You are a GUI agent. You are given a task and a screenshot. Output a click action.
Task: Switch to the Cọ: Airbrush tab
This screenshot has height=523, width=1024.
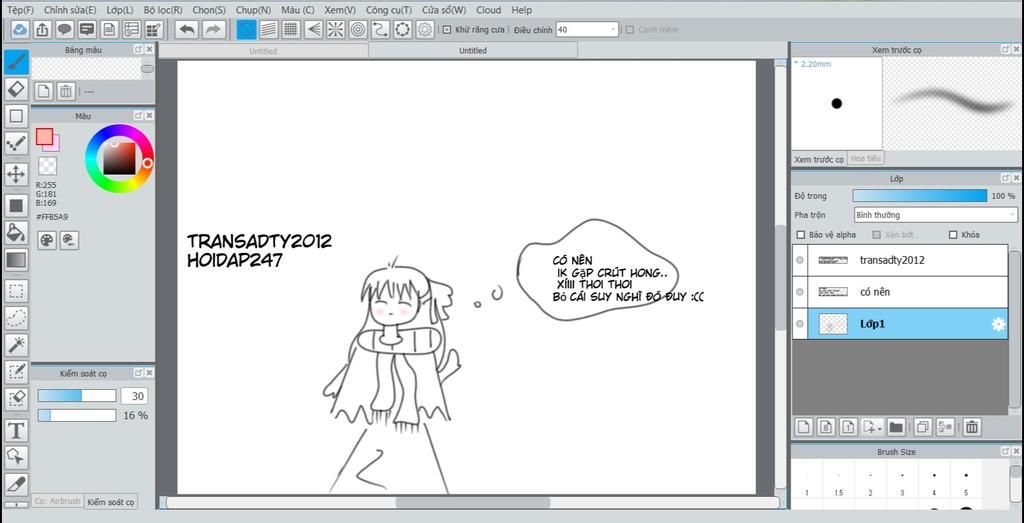[57, 501]
